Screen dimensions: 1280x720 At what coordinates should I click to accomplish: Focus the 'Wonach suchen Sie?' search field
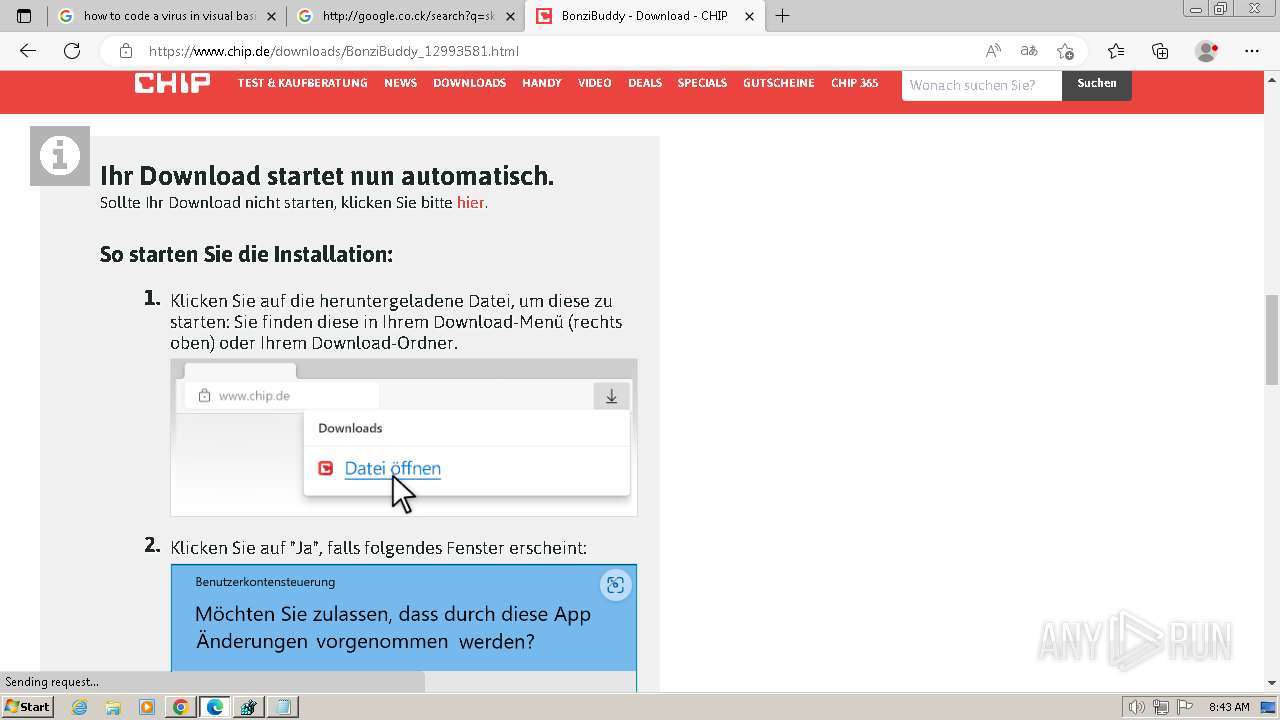982,85
